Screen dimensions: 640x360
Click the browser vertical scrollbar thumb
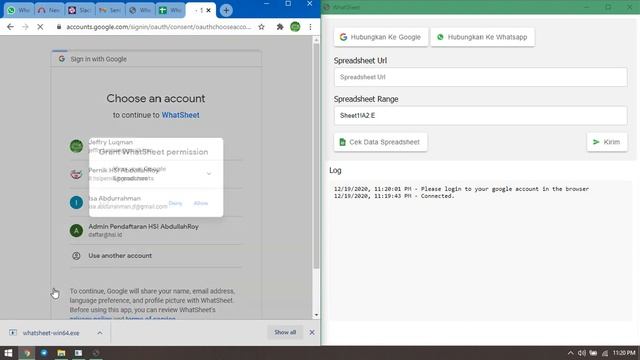point(316,156)
